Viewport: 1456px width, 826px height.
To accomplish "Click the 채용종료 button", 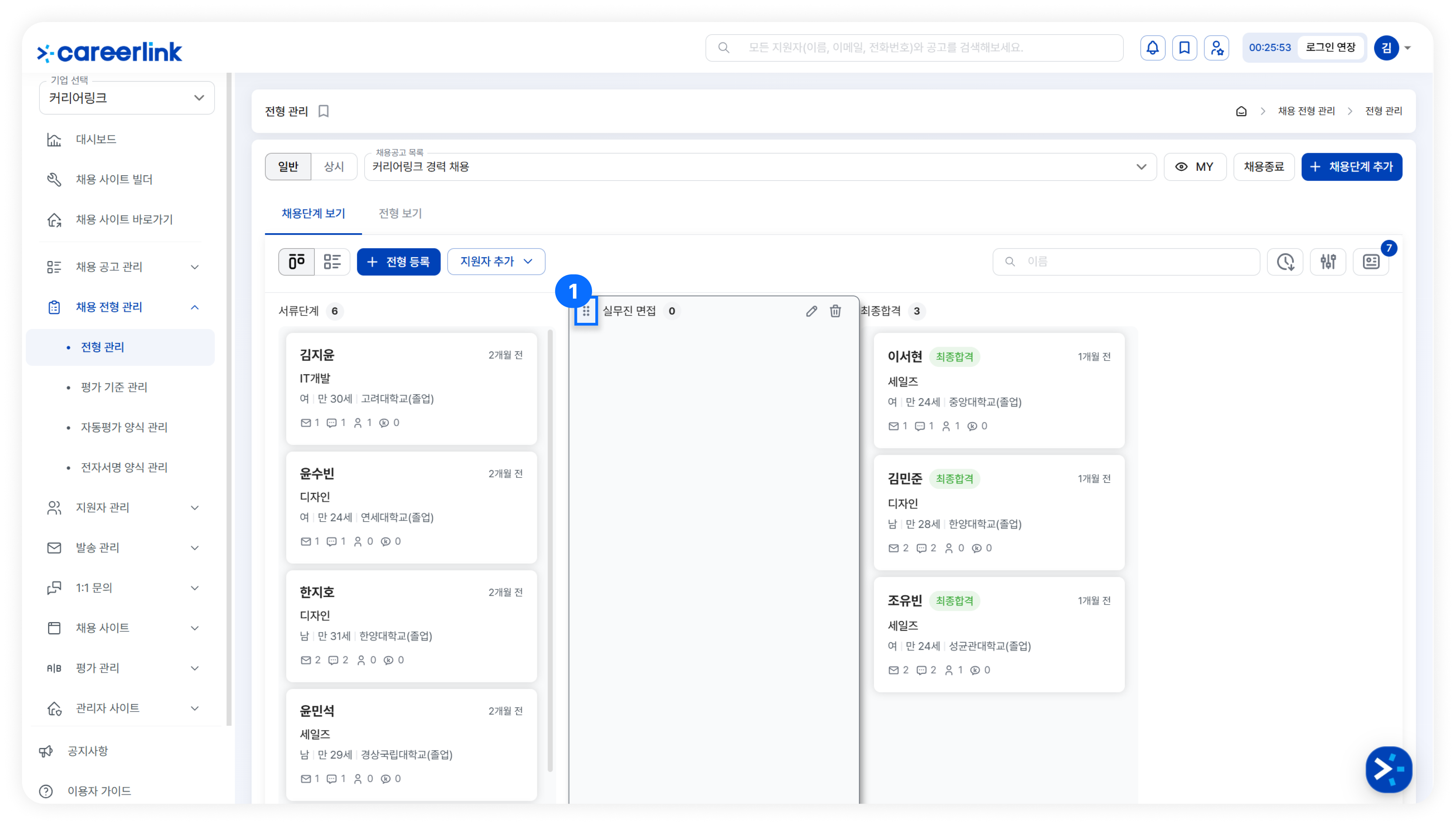I will click(1263, 167).
